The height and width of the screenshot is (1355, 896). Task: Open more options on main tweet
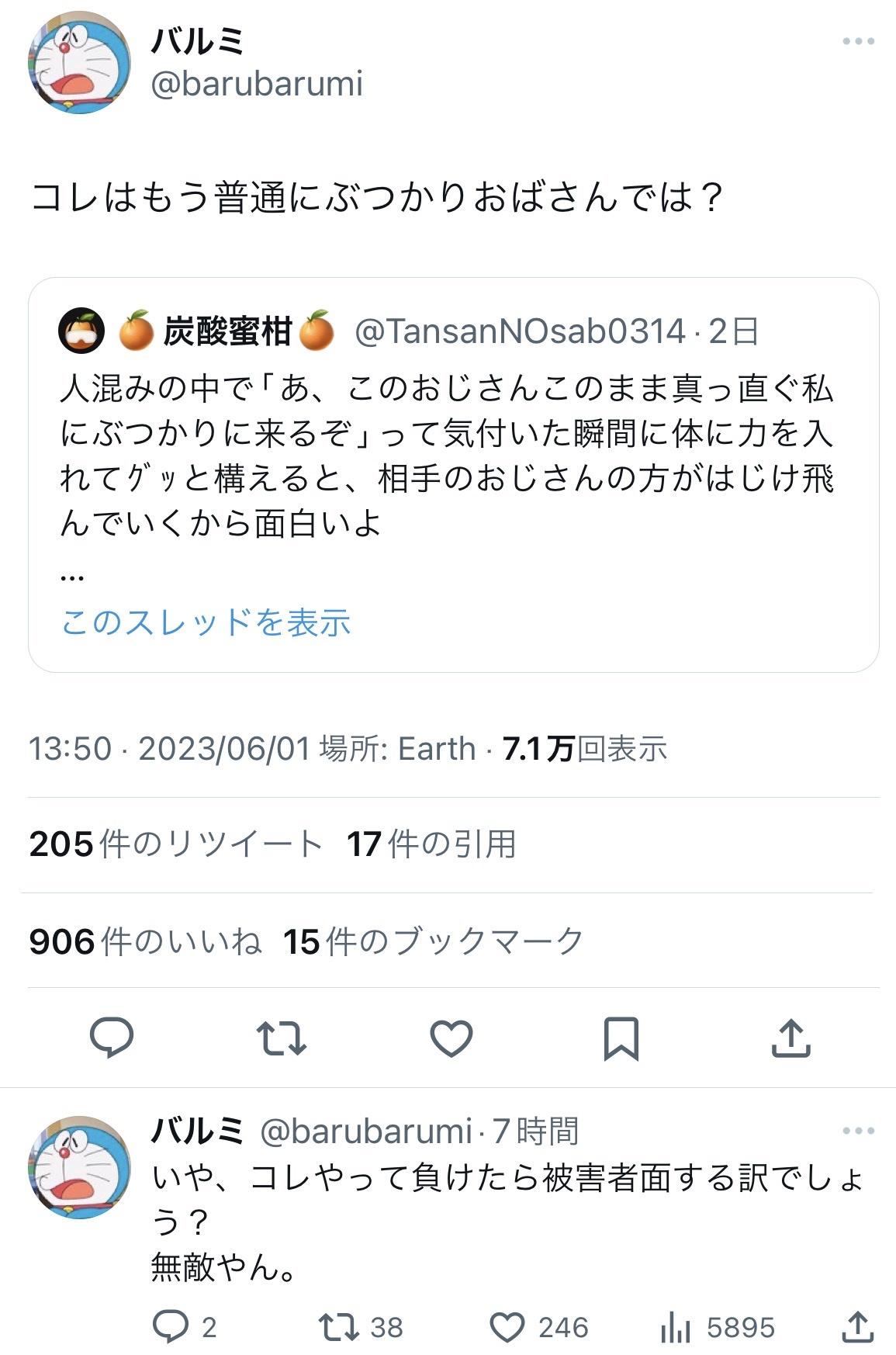[x=858, y=42]
